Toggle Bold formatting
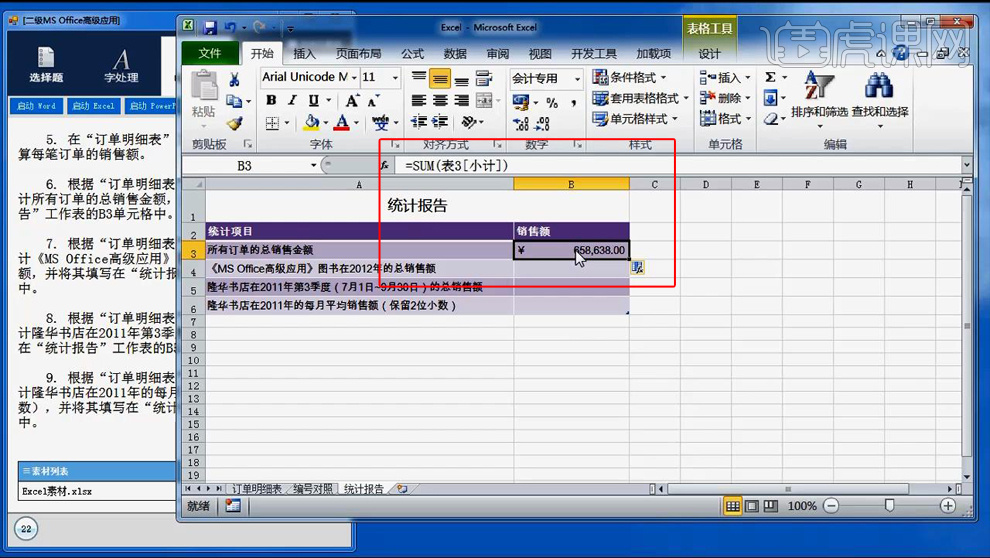The image size is (990, 558). tap(271, 100)
